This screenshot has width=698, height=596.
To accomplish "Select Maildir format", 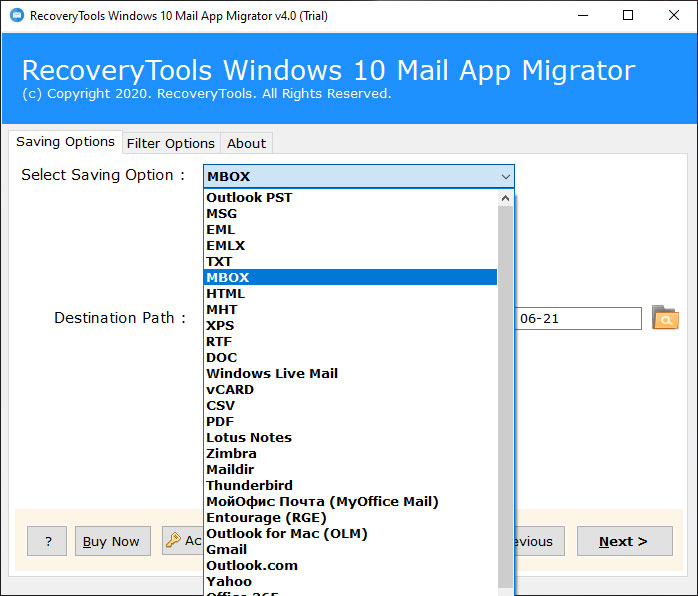I will click(350, 470).
